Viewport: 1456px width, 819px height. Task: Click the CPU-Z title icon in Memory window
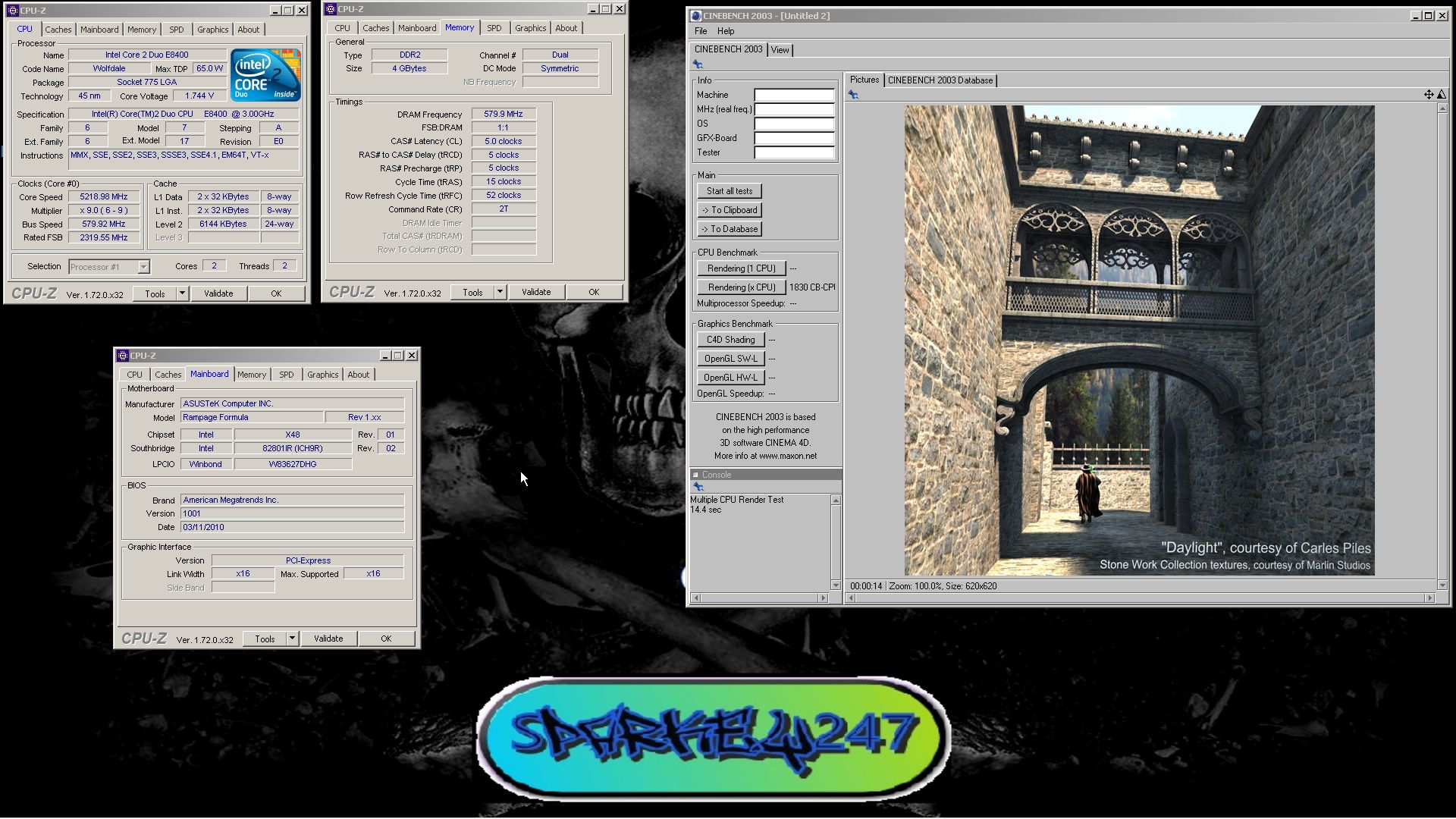click(x=331, y=9)
